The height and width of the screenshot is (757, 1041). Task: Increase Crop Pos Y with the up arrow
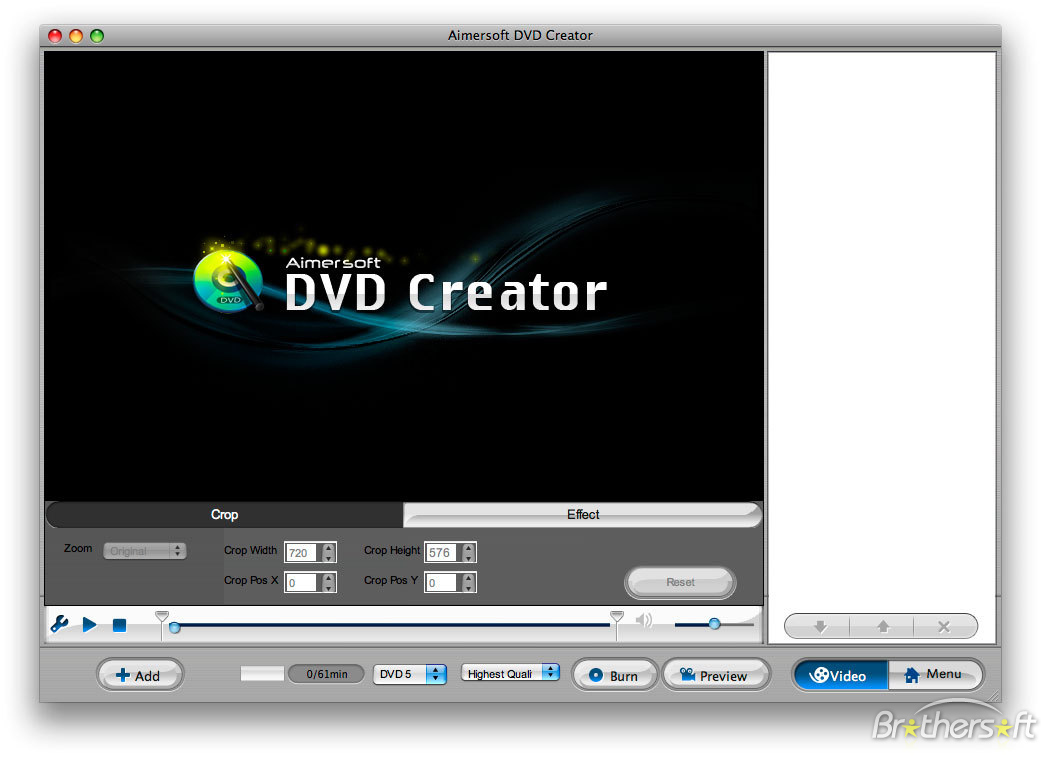coord(469,578)
